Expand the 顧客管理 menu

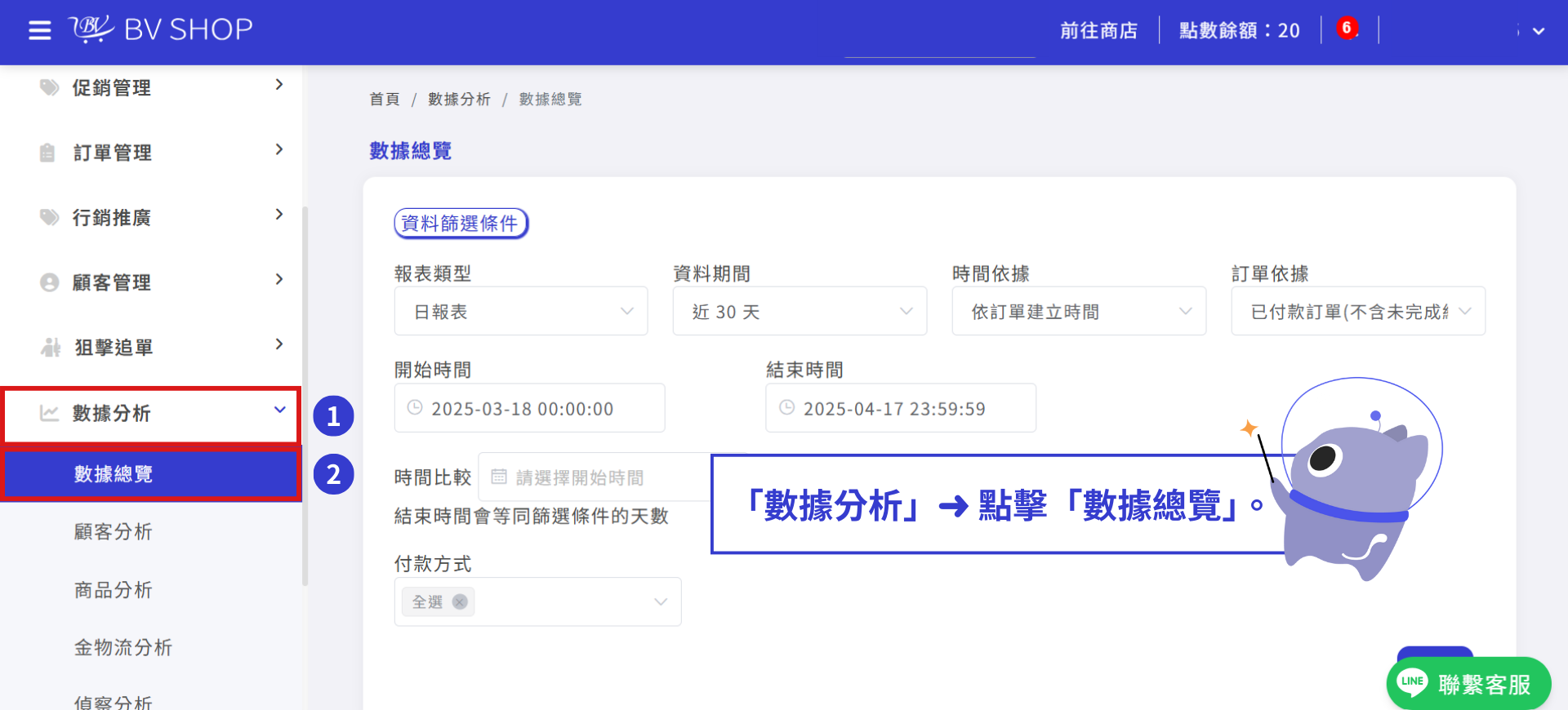tap(279, 279)
